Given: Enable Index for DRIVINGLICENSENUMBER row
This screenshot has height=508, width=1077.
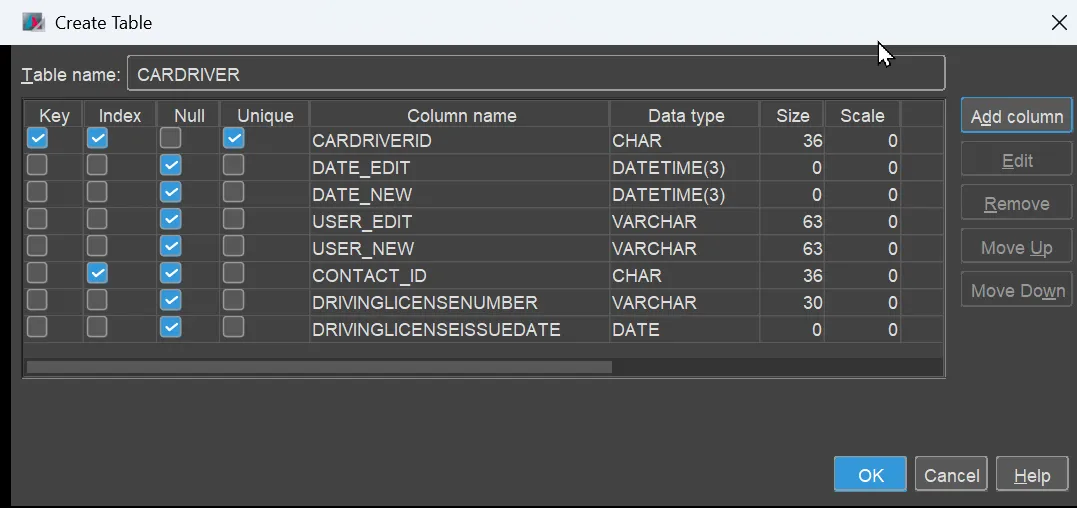Looking at the screenshot, I should click(98, 301).
